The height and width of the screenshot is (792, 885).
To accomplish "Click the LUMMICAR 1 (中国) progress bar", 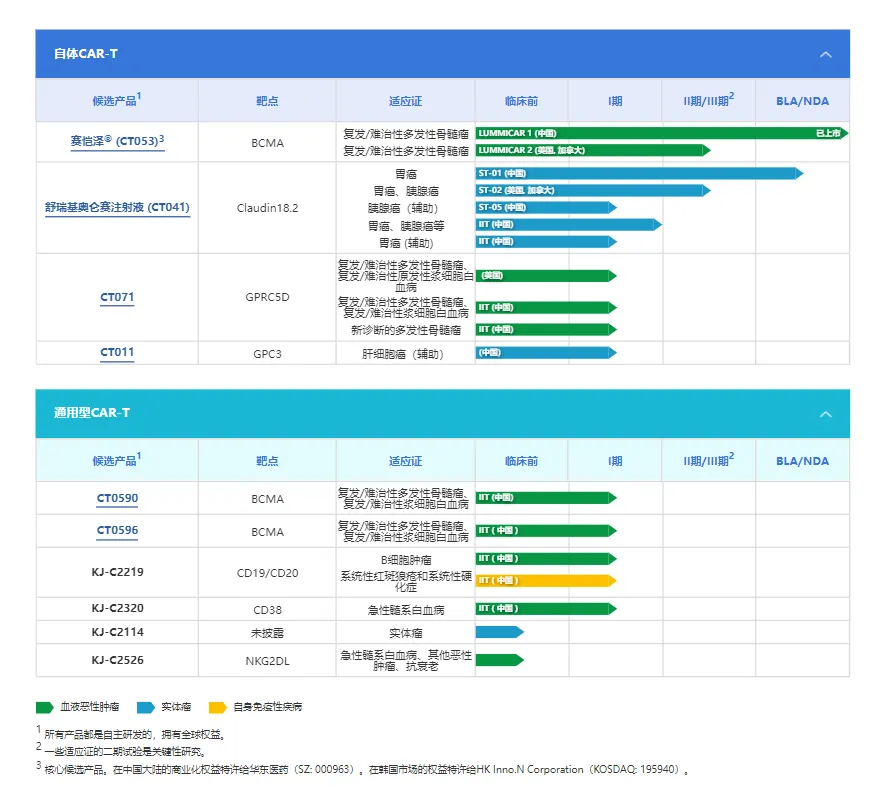I will click(x=660, y=133).
